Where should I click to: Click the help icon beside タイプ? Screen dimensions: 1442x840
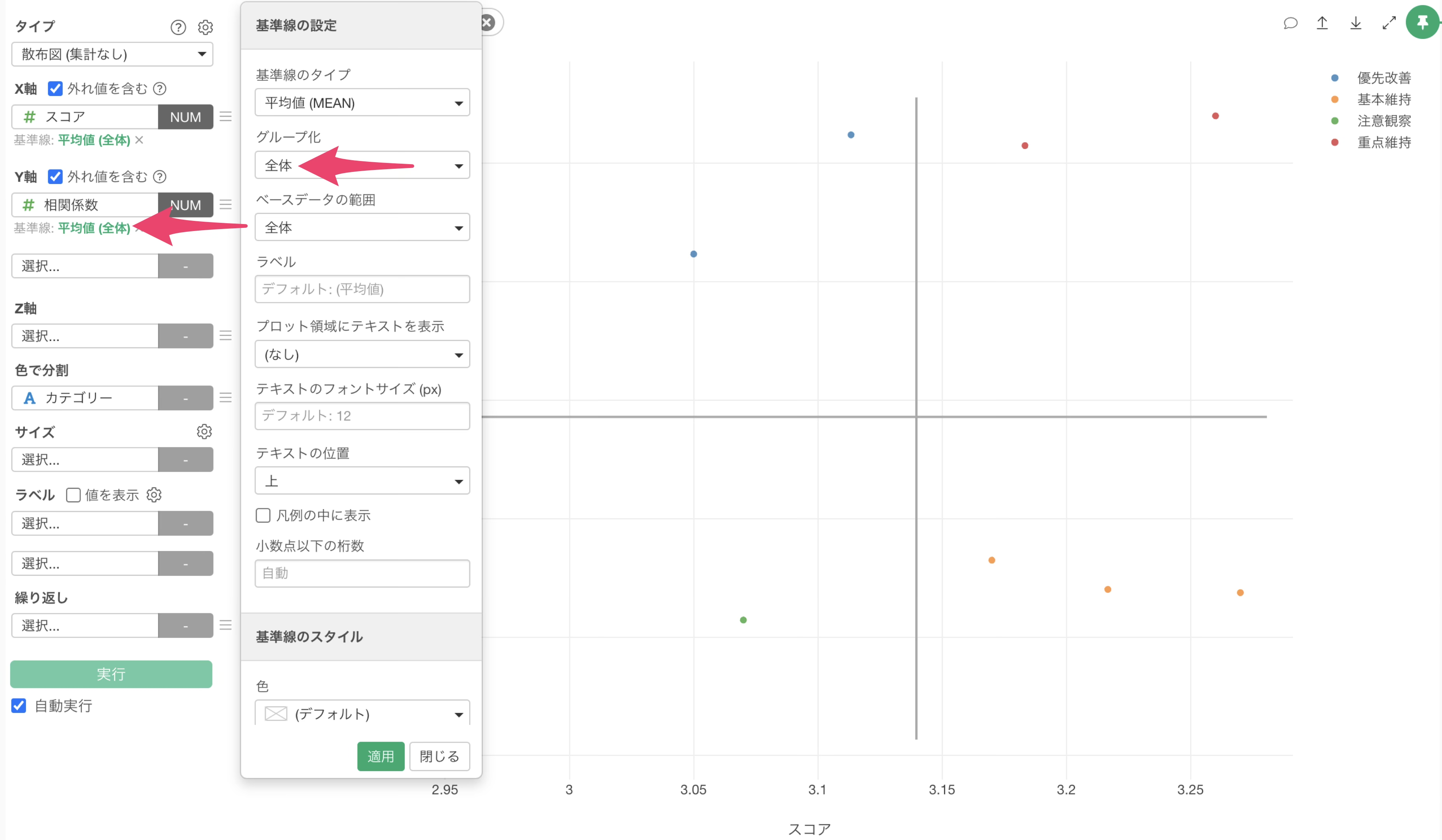[178, 28]
